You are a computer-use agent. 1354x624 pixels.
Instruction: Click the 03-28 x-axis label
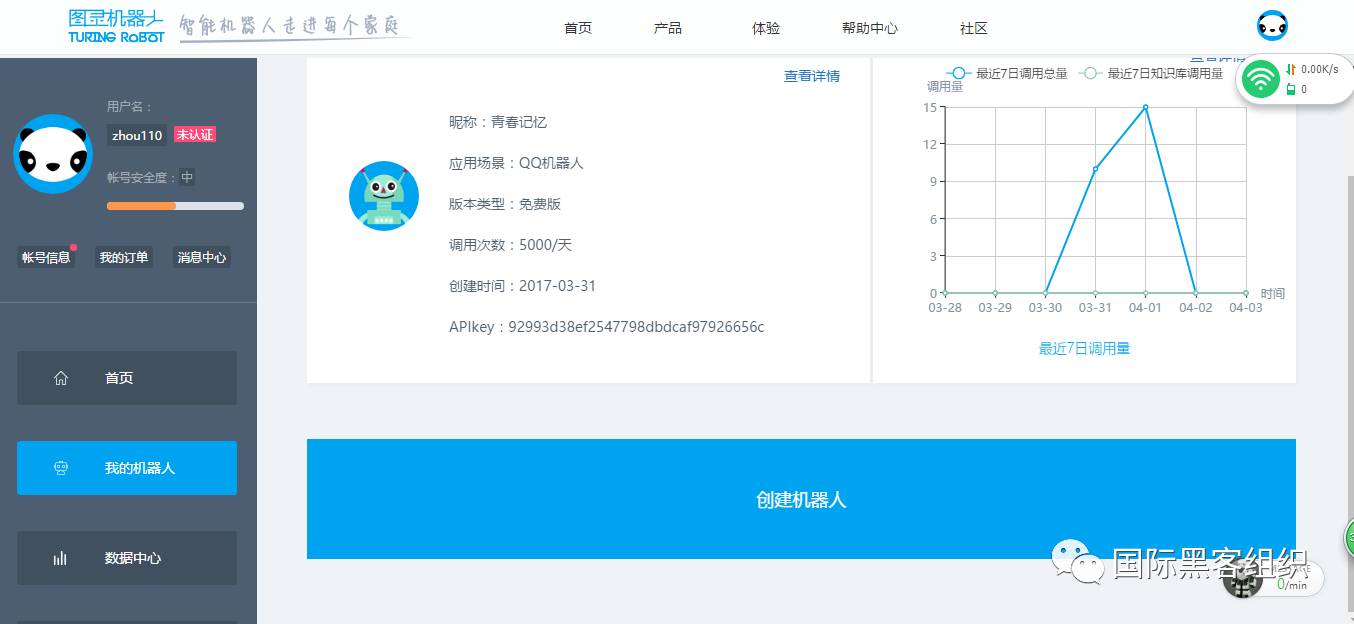point(945,308)
